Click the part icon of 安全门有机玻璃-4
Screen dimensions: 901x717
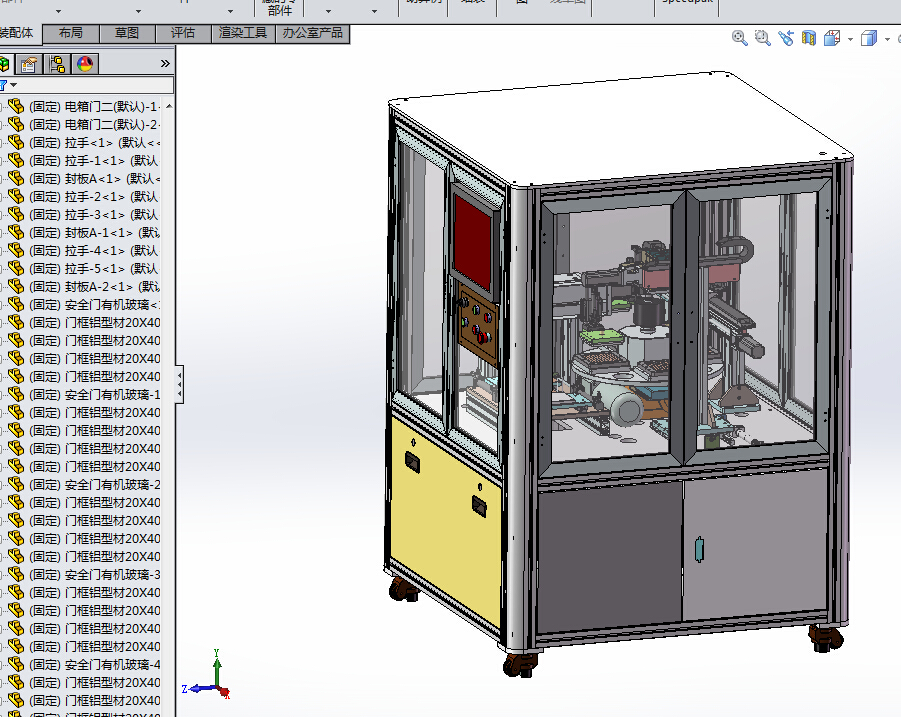tap(16, 664)
